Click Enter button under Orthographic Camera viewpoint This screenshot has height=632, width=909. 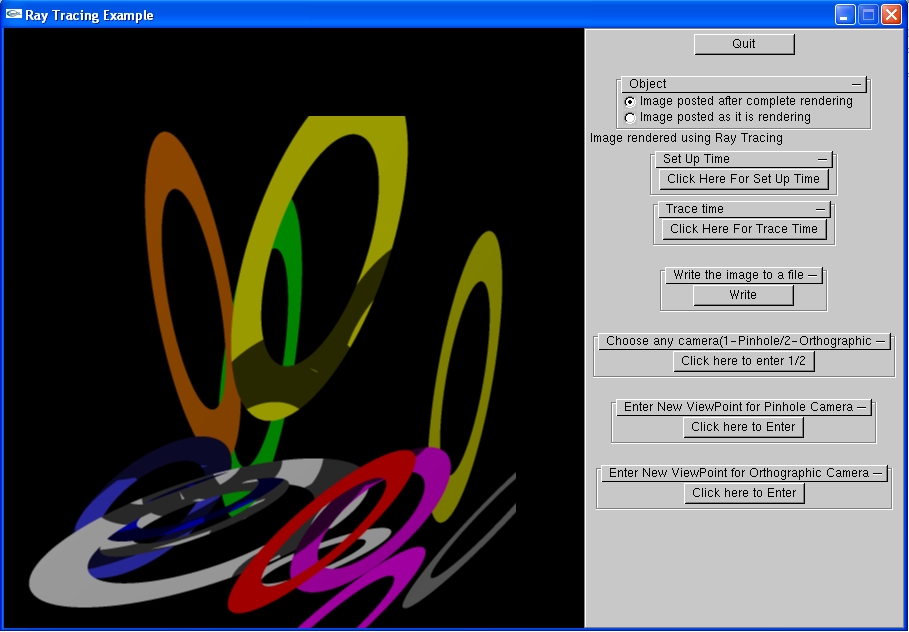click(744, 493)
